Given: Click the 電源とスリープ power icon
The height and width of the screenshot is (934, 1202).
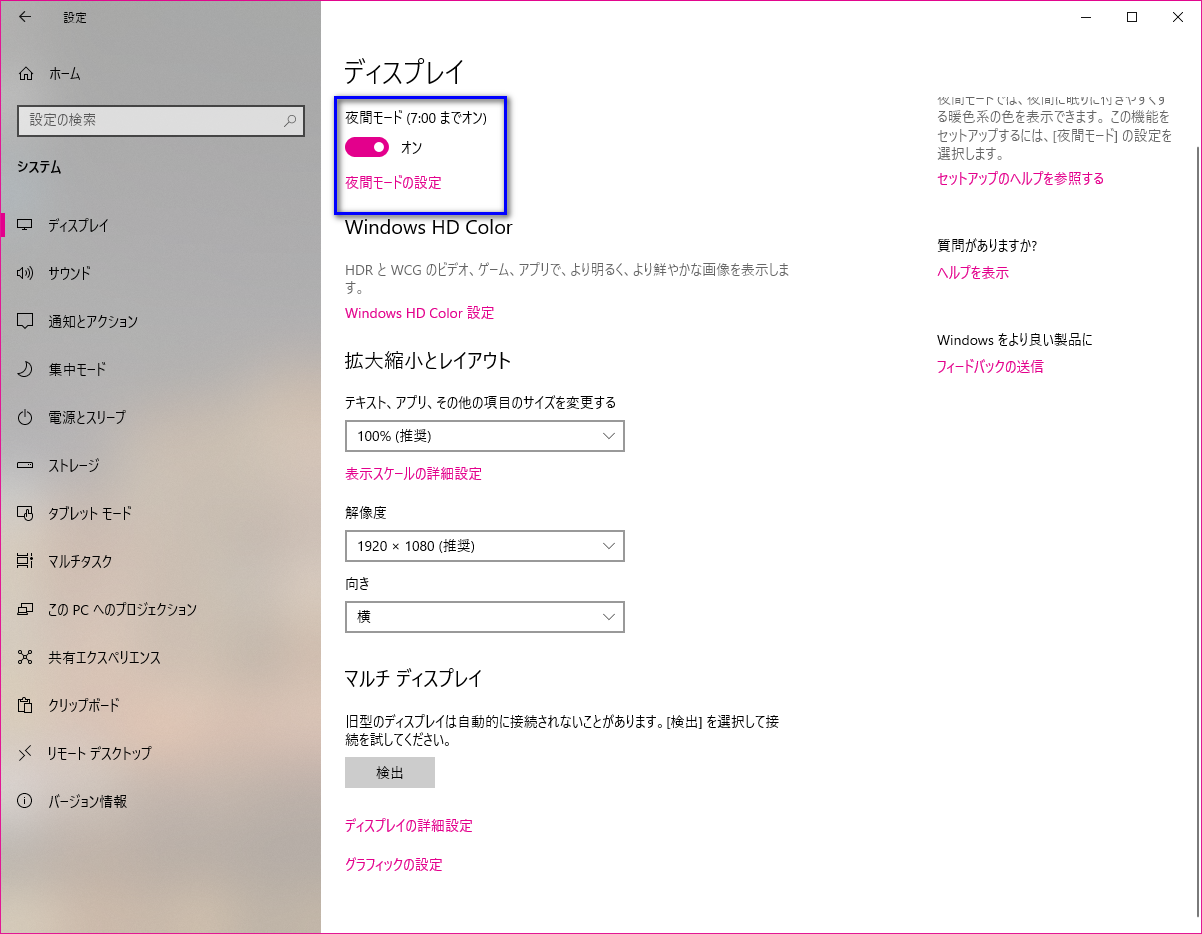Looking at the screenshot, I should click(x=27, y=417).
